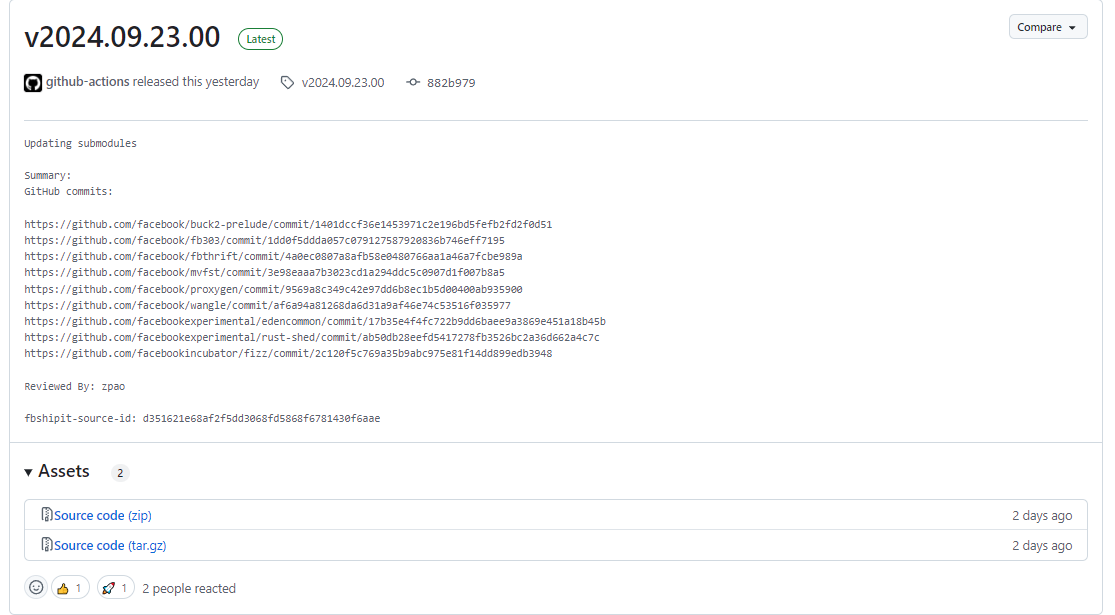This screenshot has height=615, width=1115.
Task: Open the Compare dropdown
Action: 1047,27
